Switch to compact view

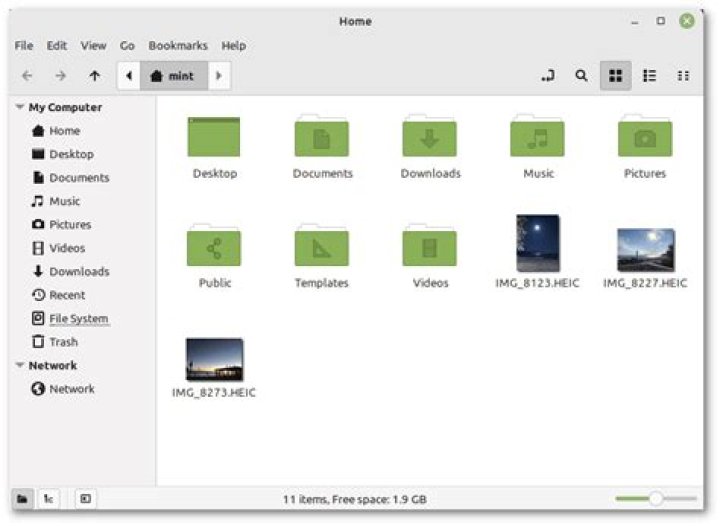point(683,76)
